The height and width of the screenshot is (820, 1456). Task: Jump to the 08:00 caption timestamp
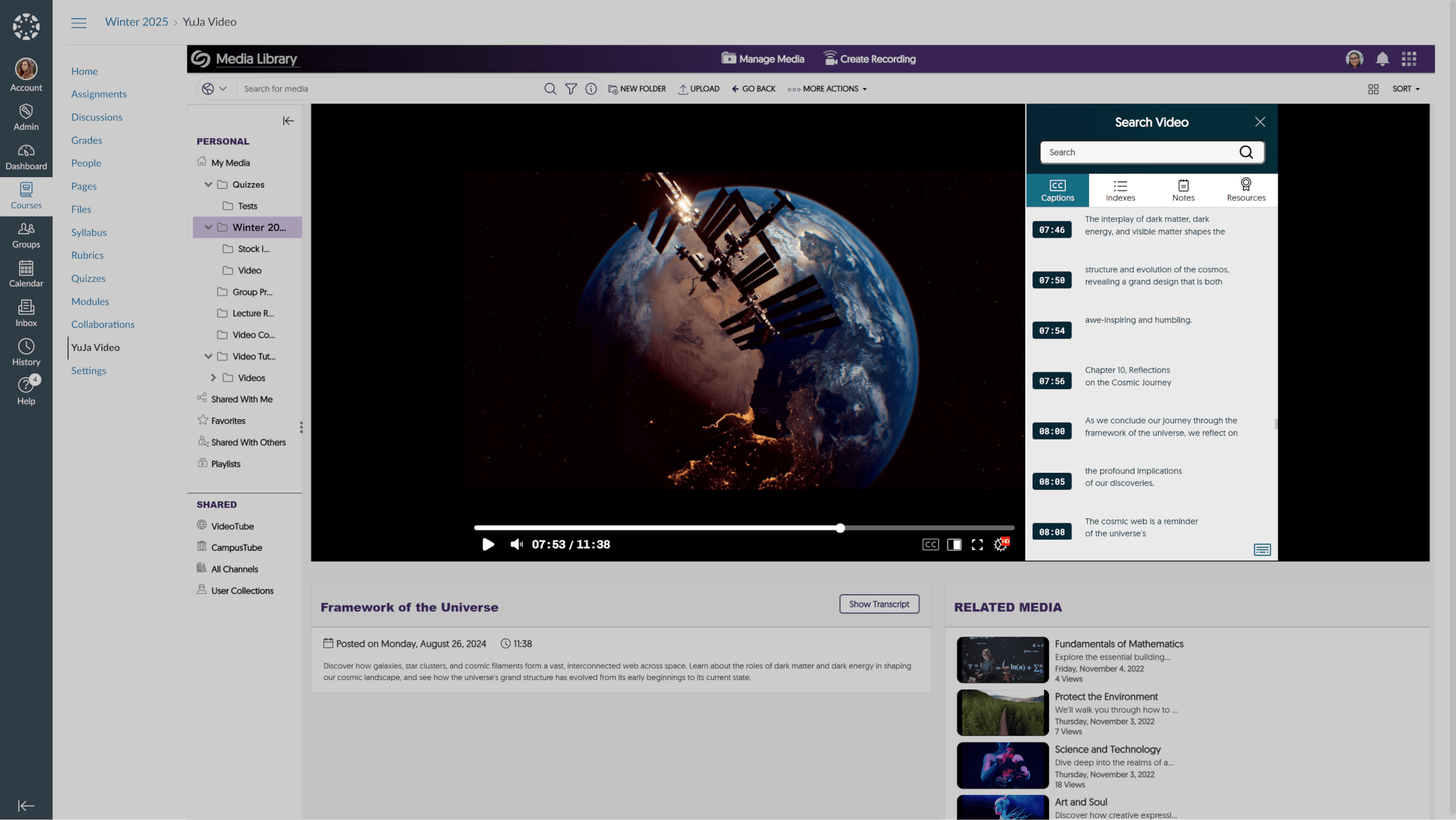tap(1052, 432)
